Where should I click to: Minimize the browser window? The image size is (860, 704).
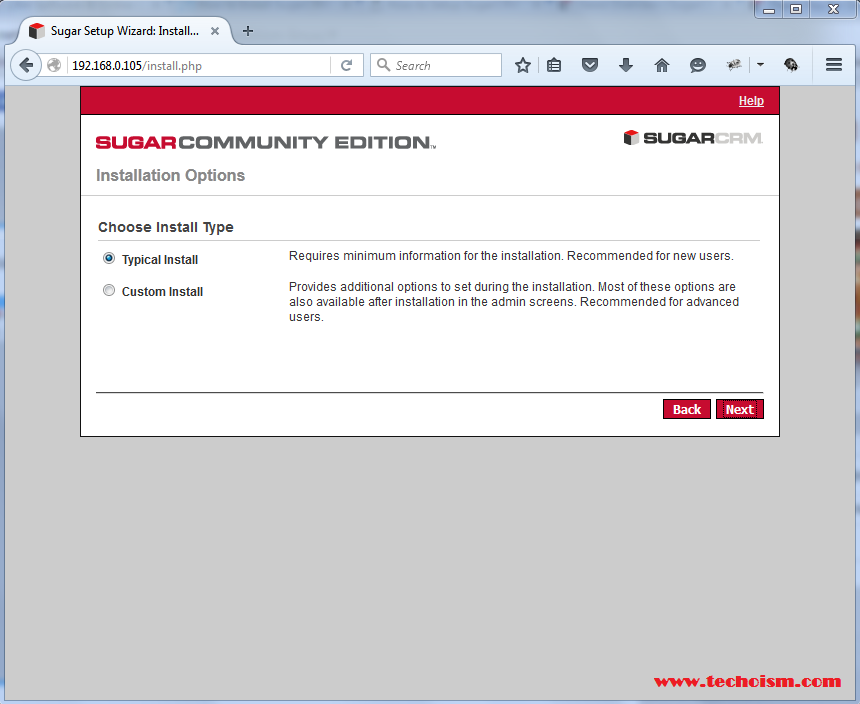[769, 9]
